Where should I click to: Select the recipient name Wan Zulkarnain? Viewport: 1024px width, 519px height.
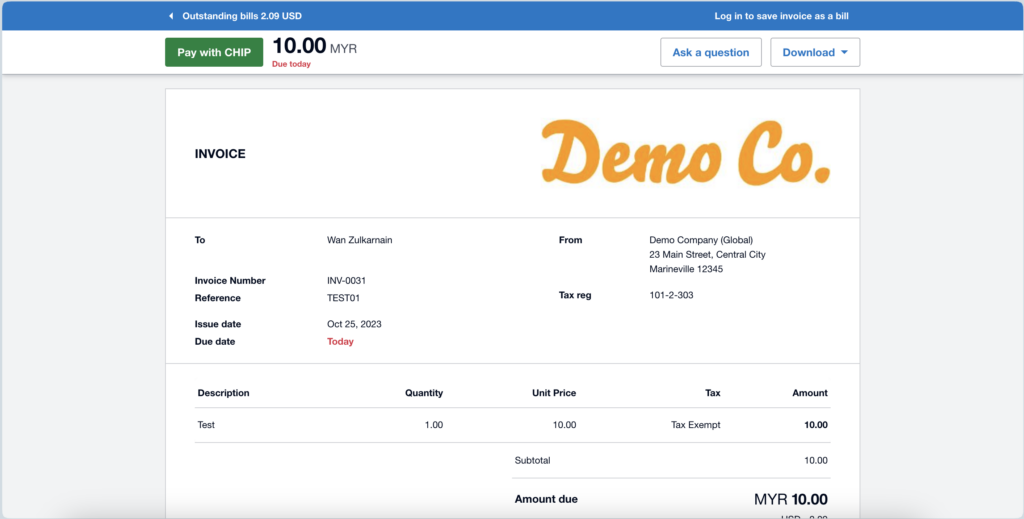coord(360,240)
